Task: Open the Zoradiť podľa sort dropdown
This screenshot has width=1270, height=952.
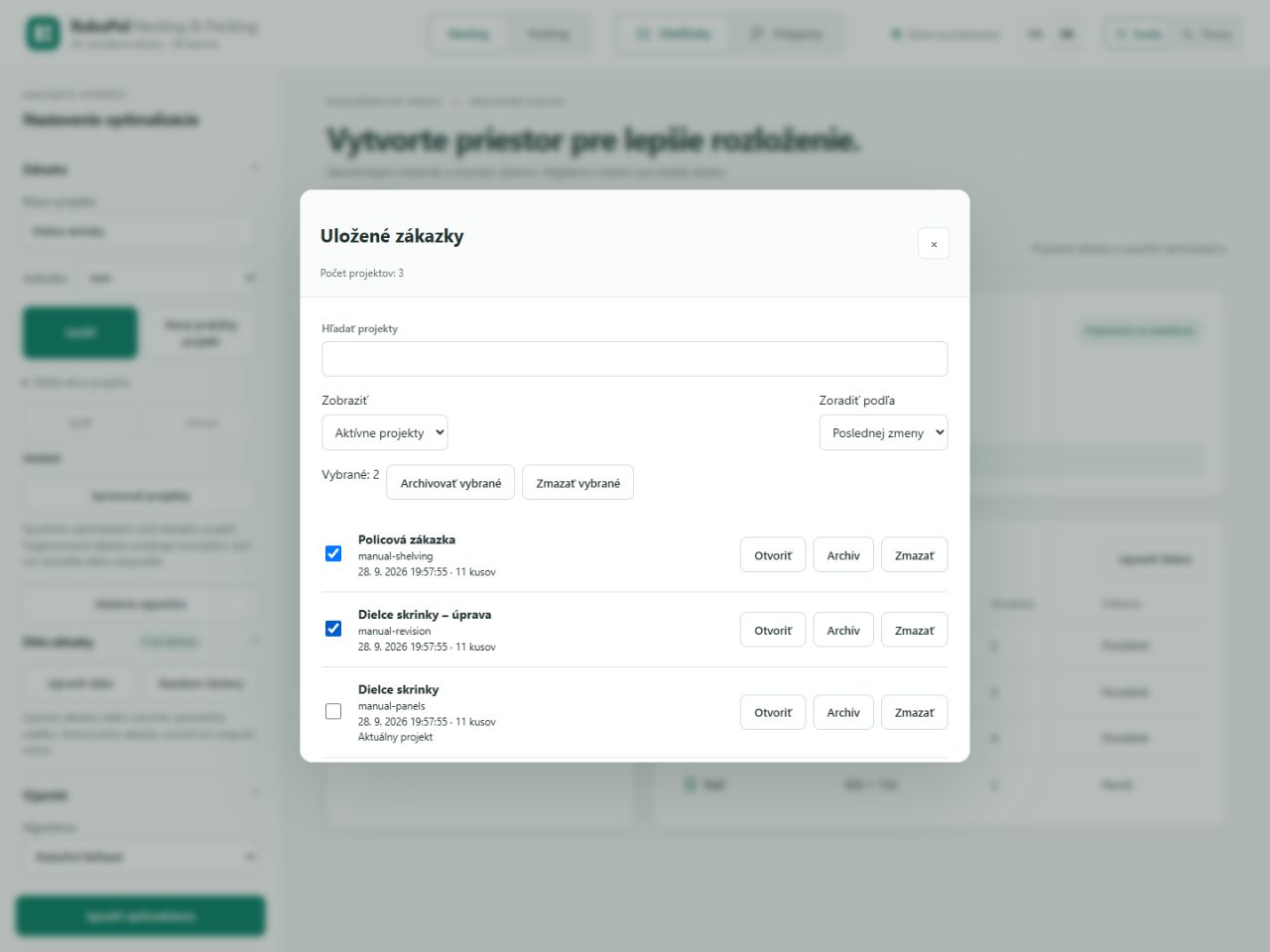Action: [883, 432]
